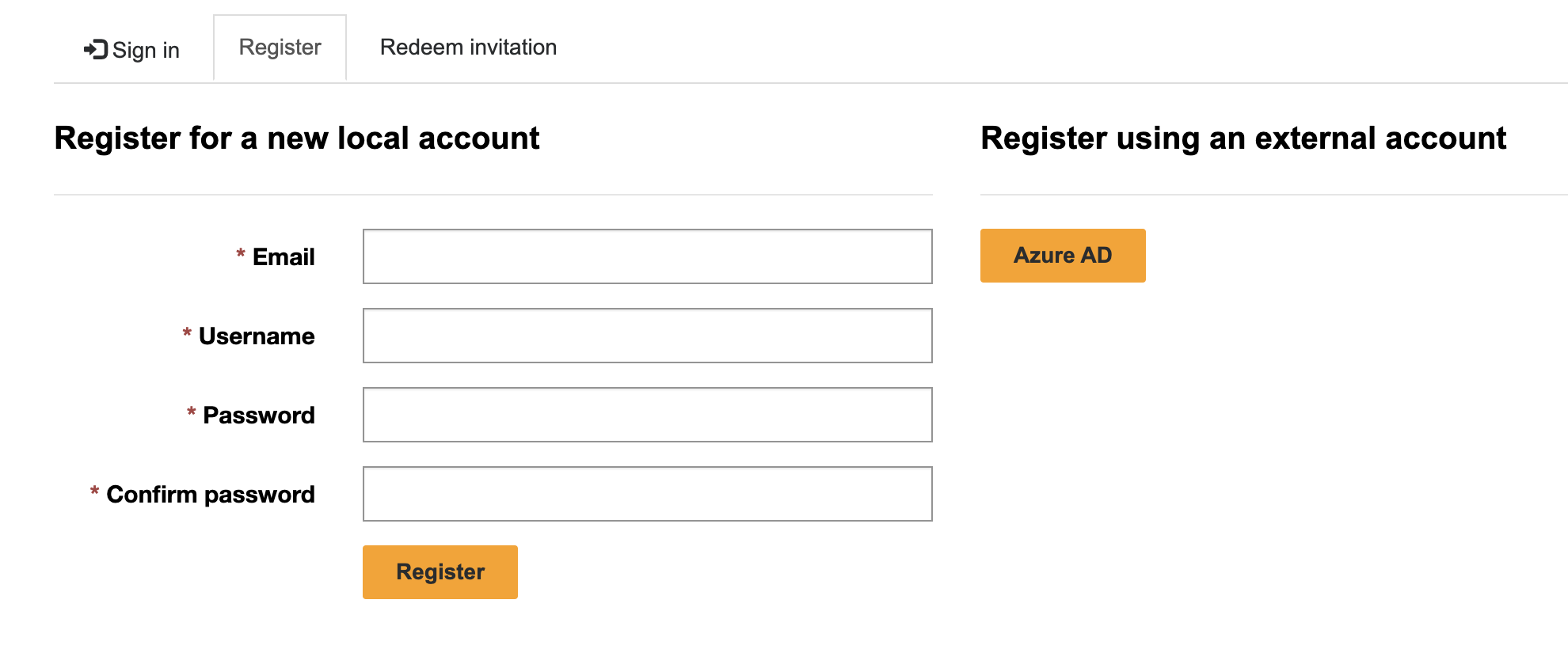Image resolution: width=1568 pixels, height=649 pixels.
Task: Click into the Password field
Action: click(647, 415)
